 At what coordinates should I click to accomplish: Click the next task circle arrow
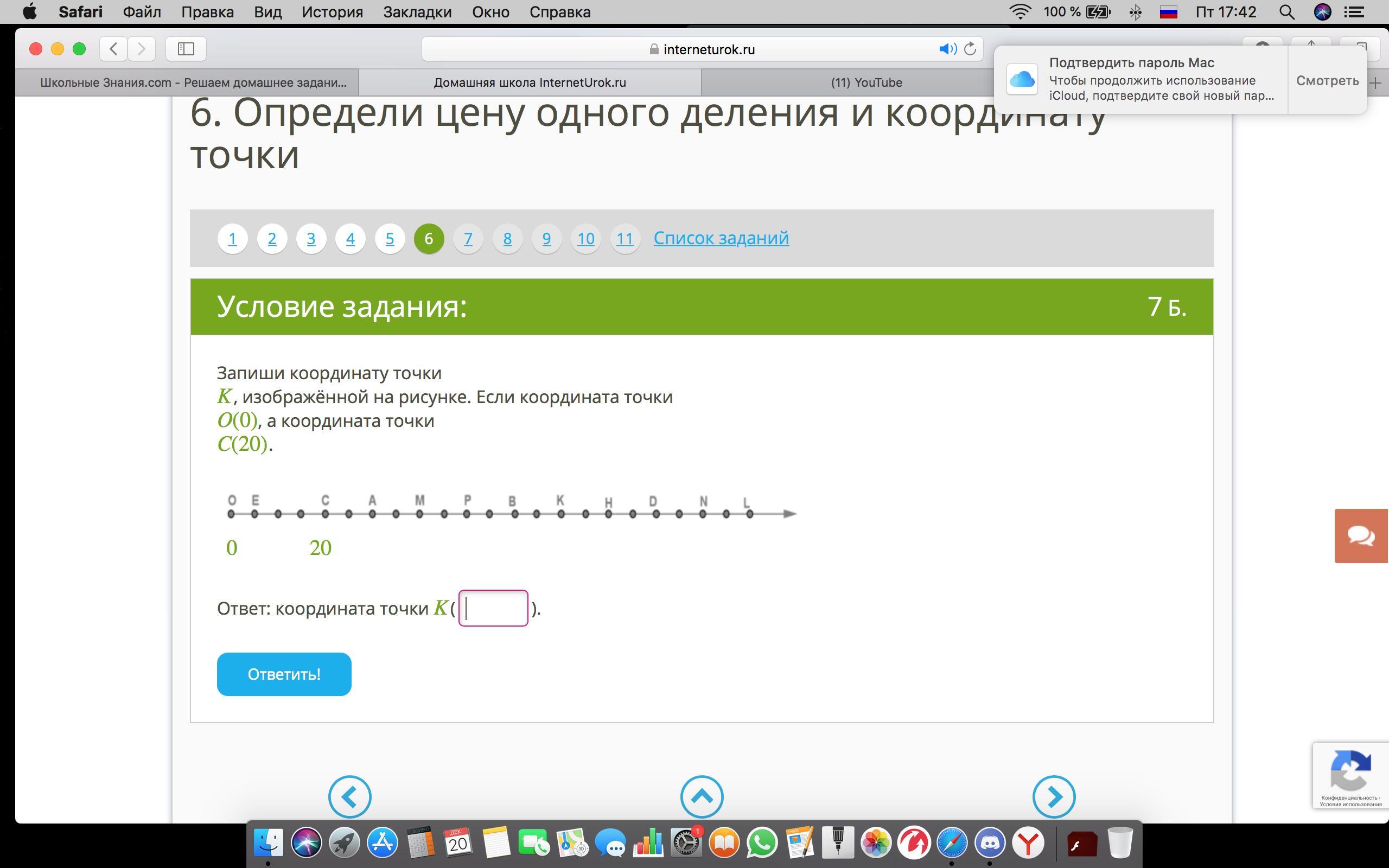coord(1053,796)
